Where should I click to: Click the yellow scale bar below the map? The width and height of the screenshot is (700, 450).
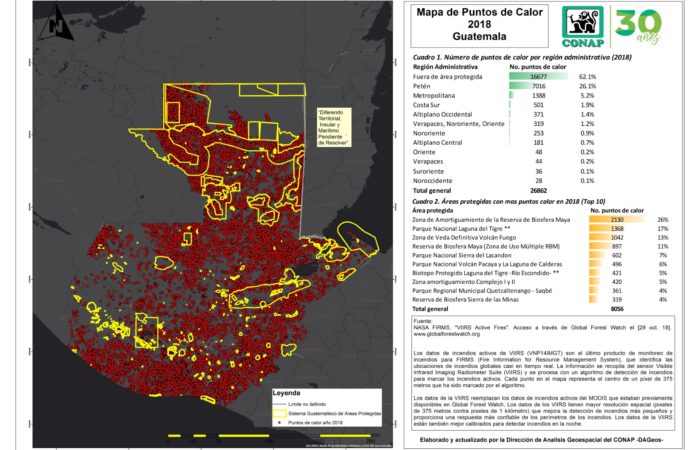pos(269,436)
